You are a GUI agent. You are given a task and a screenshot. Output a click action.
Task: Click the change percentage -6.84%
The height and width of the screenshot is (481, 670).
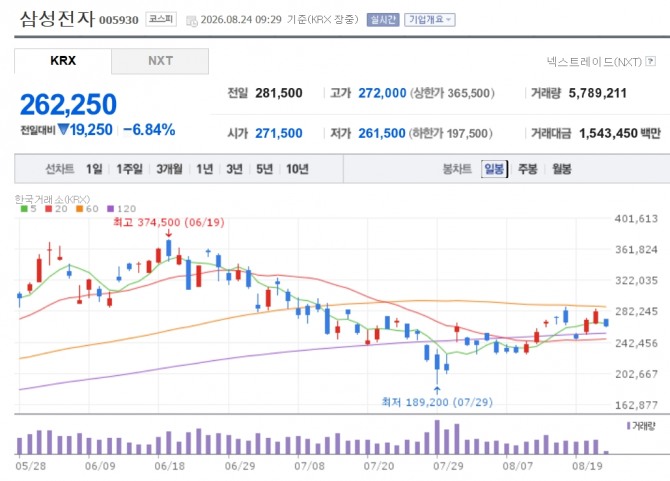(149, 130)
